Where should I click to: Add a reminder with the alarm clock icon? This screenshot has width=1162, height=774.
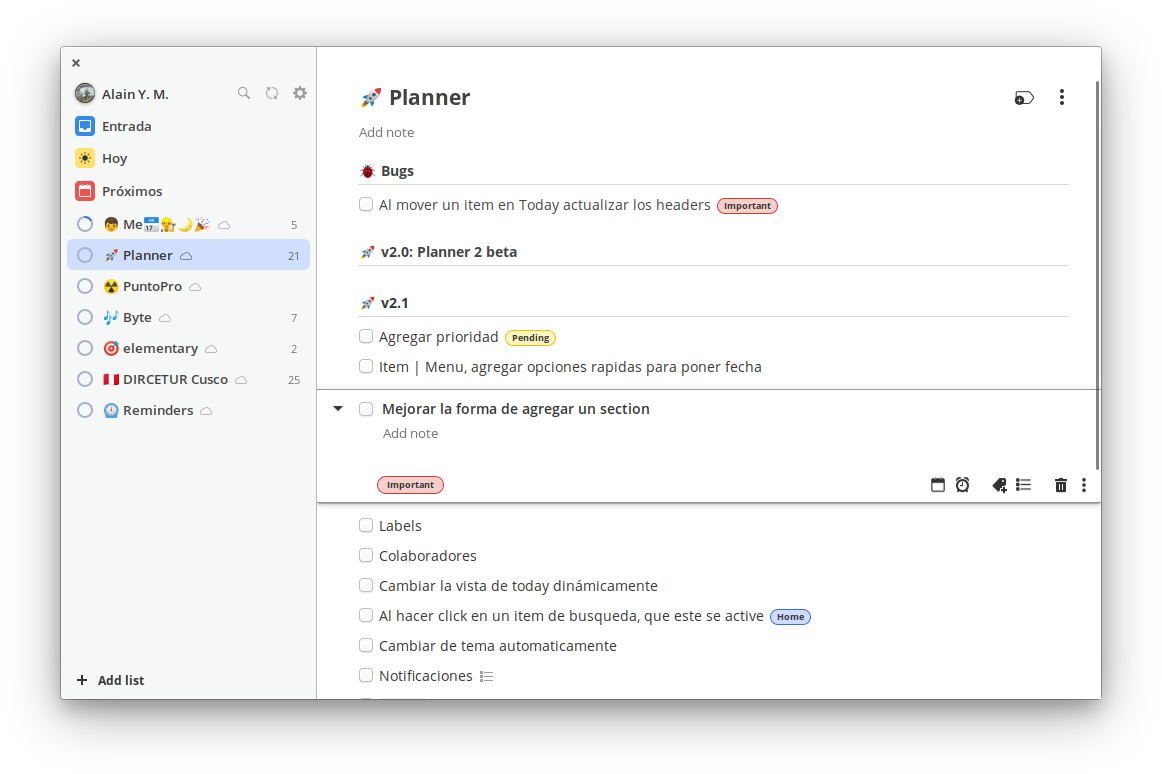962,484
